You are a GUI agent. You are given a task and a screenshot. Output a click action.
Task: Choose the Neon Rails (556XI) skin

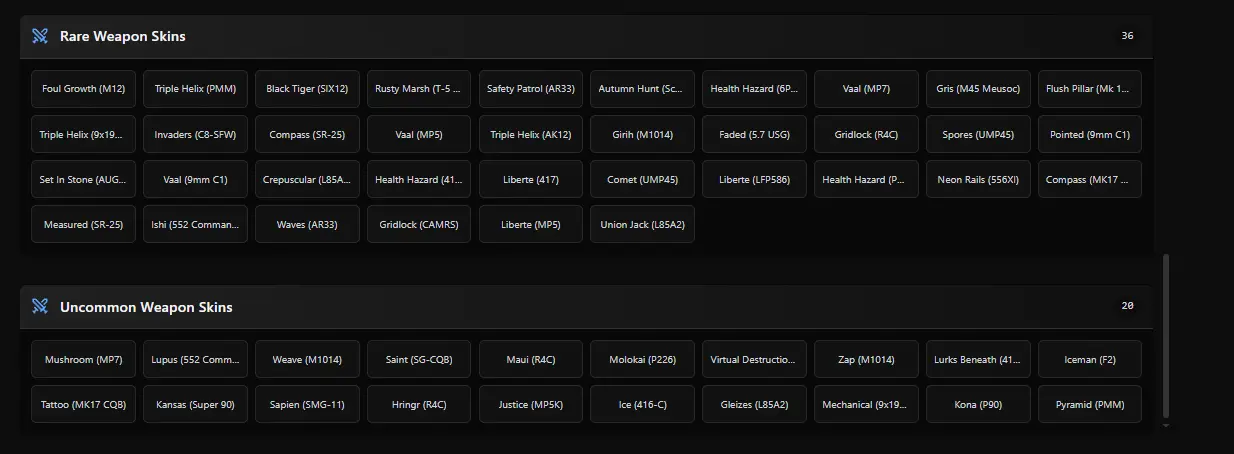tap(978, 180)
